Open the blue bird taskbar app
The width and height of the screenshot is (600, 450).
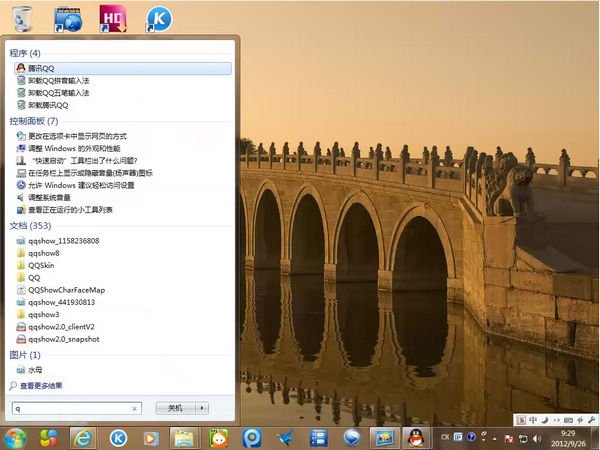point(285,437)
